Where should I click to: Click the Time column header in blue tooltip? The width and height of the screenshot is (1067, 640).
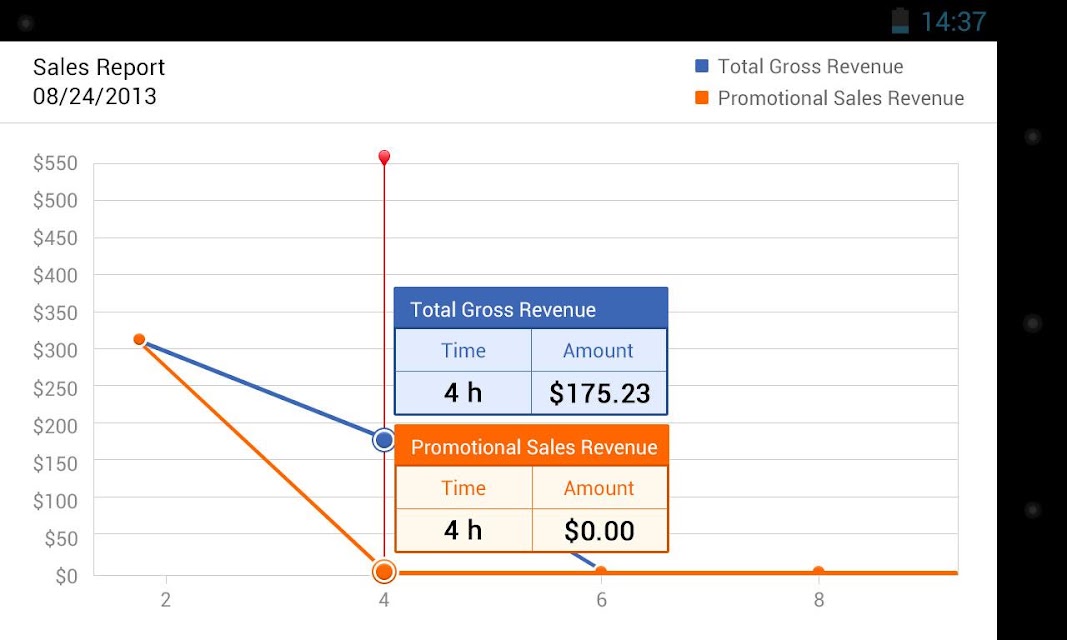pyautogui.click(x=463, y=350)
